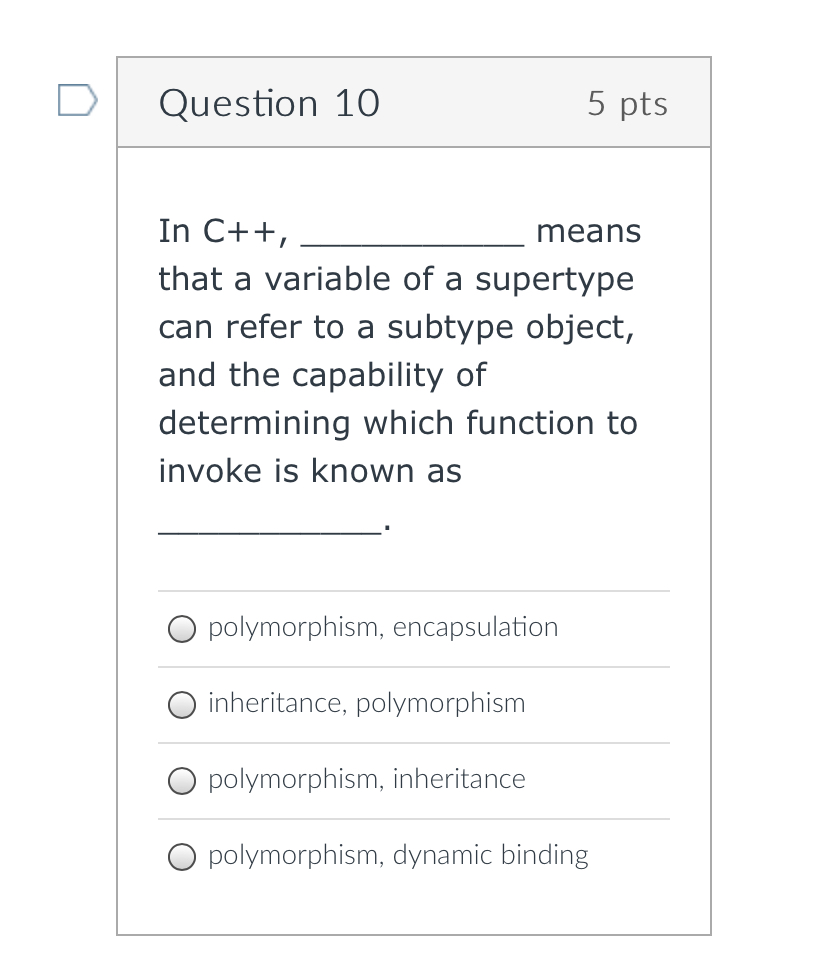The image size is (828, 970).
Task: Click the '5 pts' label
Action: [627, 103]
